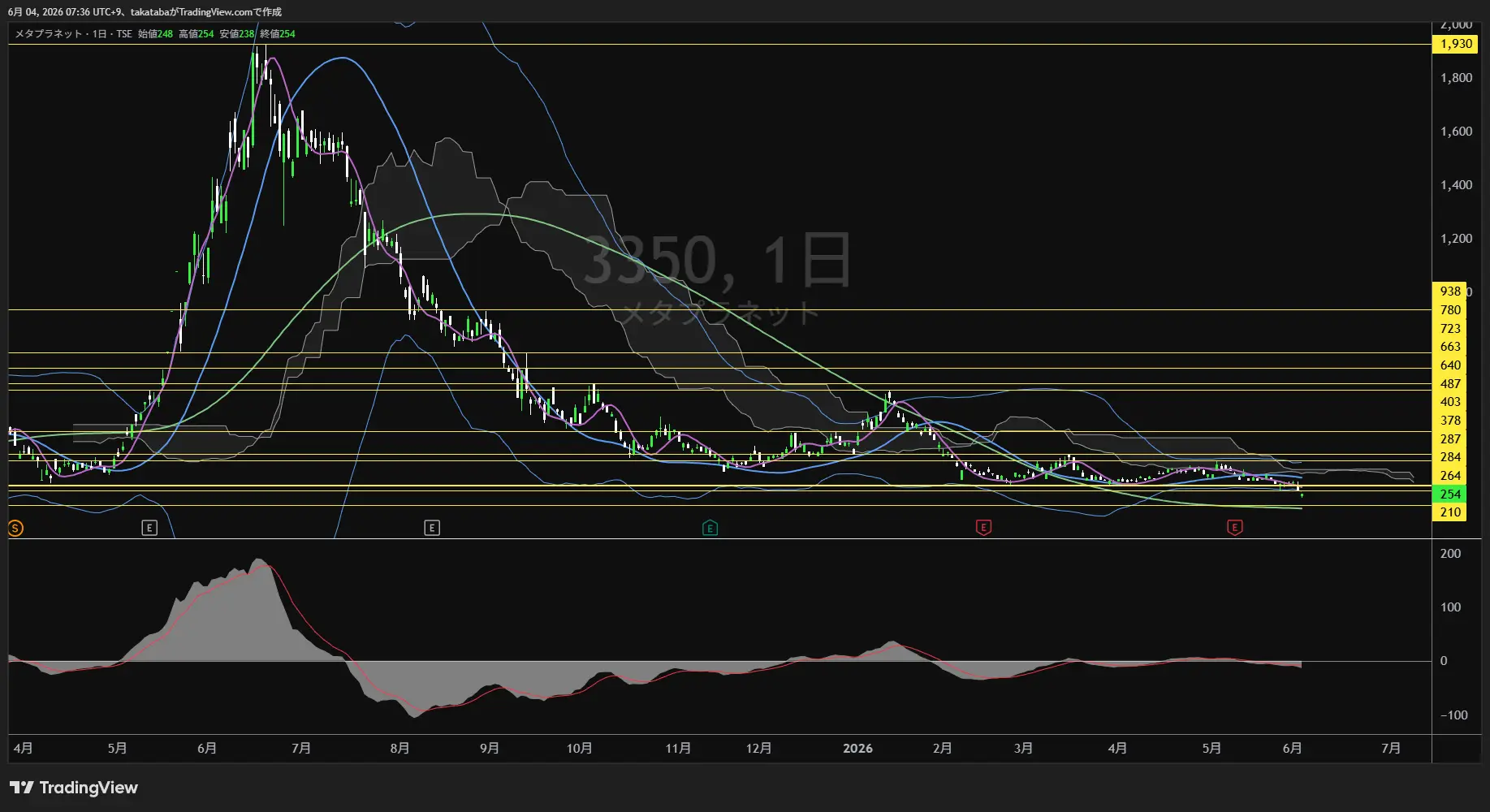
Task: Click the 938 yellow price level label
Action: click(1450, 291)
